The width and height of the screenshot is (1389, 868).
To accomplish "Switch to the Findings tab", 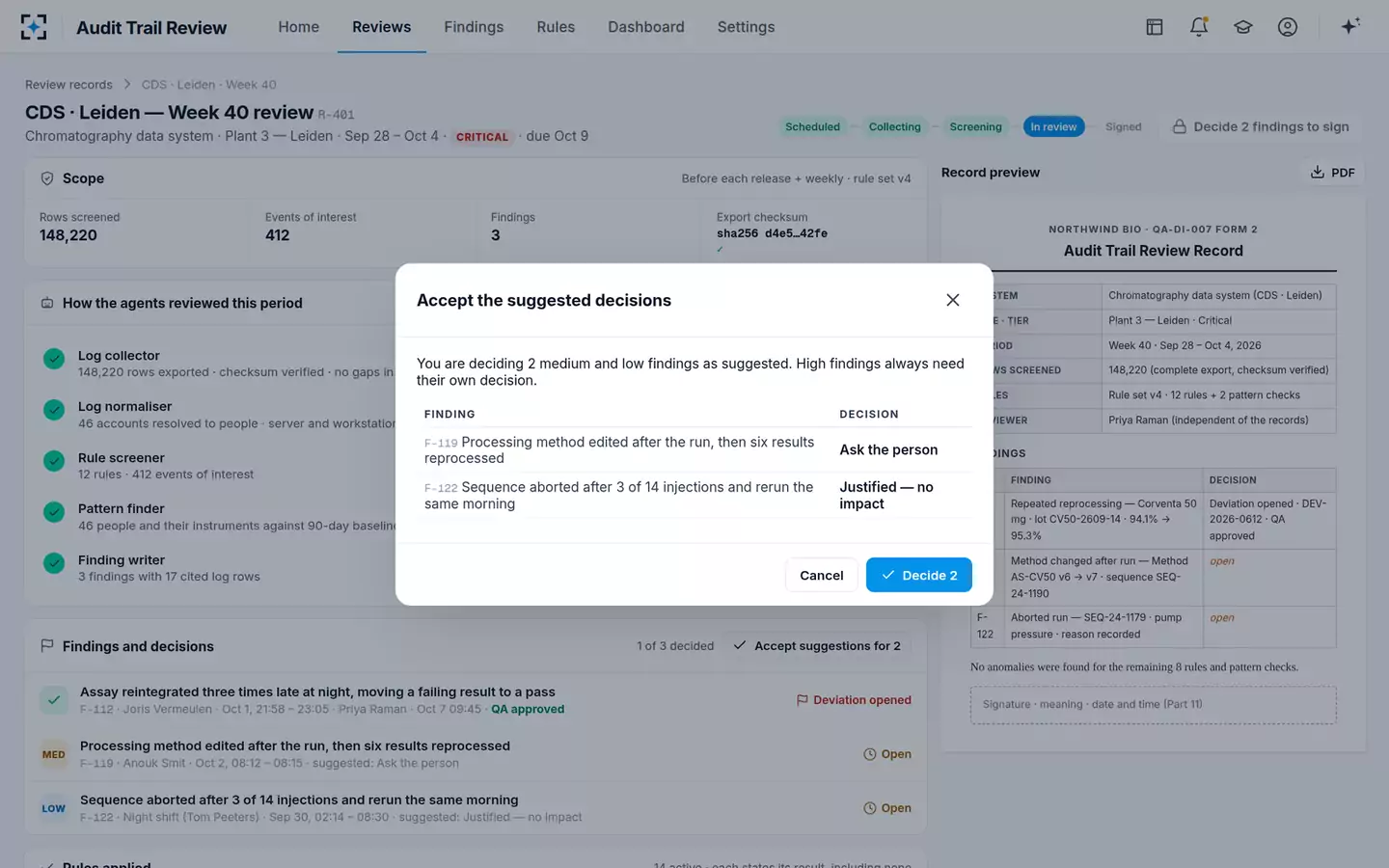I will pos(474,27).
